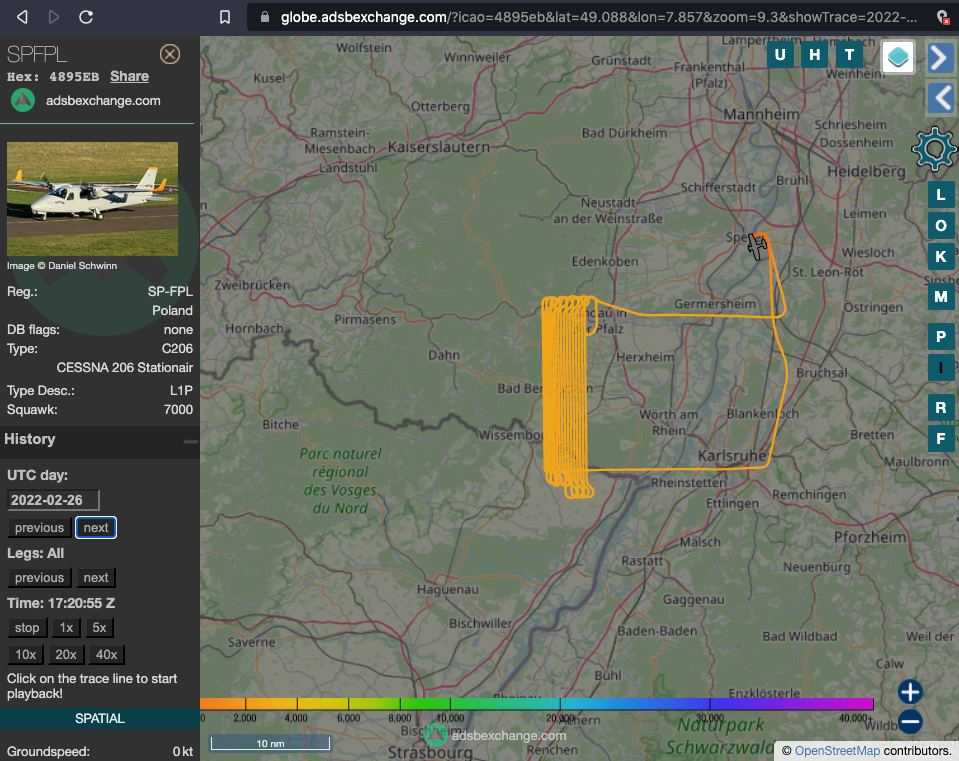Reload the page
The width and height of the screenshot is (959, 761).
86,17
